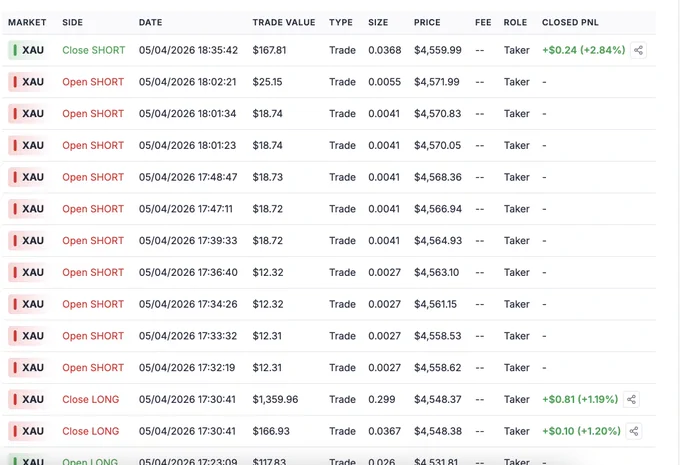Select size 0.0368
Image resolution: width=680 pixels, height=465 pixels.
pyautogui.click(x=385, y=50)
